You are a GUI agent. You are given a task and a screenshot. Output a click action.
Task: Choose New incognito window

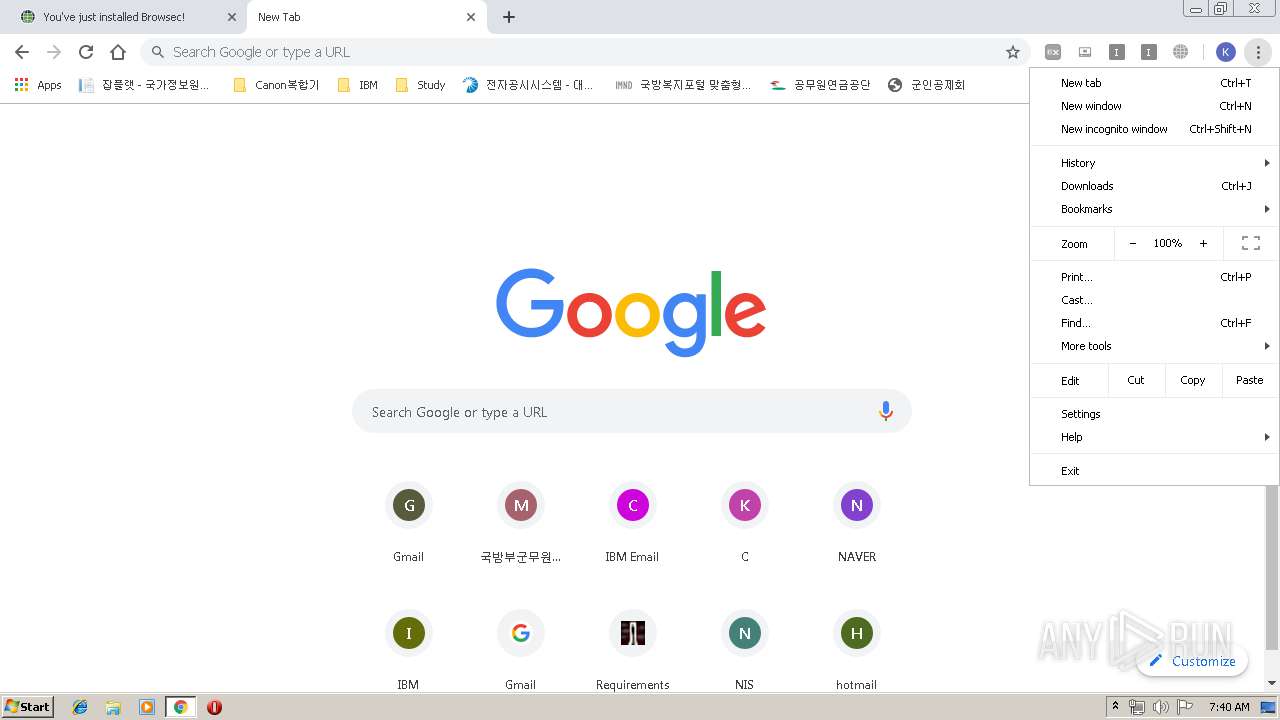[1154, 129]
